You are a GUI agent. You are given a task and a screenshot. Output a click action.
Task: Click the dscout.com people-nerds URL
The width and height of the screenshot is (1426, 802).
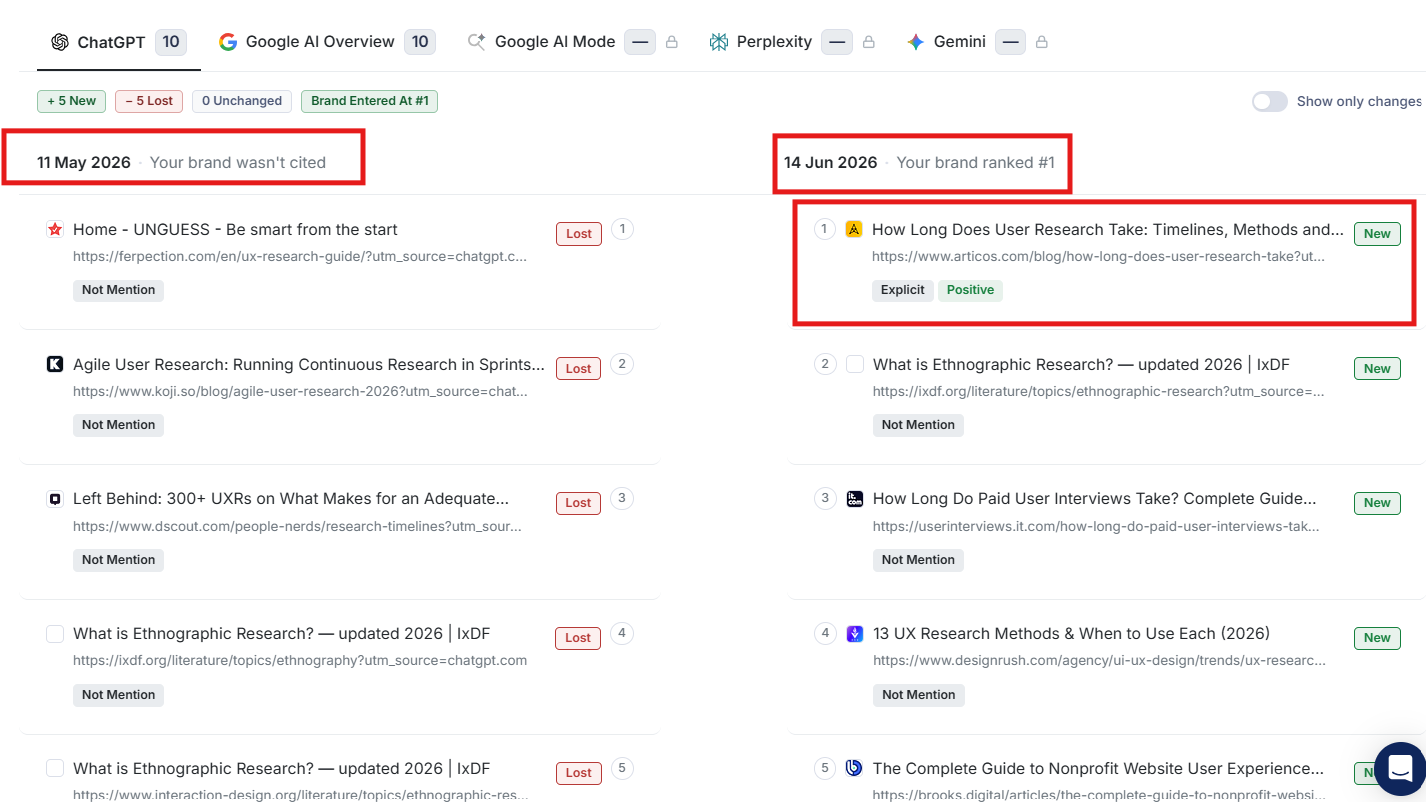pyautogui.click(x=297, y=527)
